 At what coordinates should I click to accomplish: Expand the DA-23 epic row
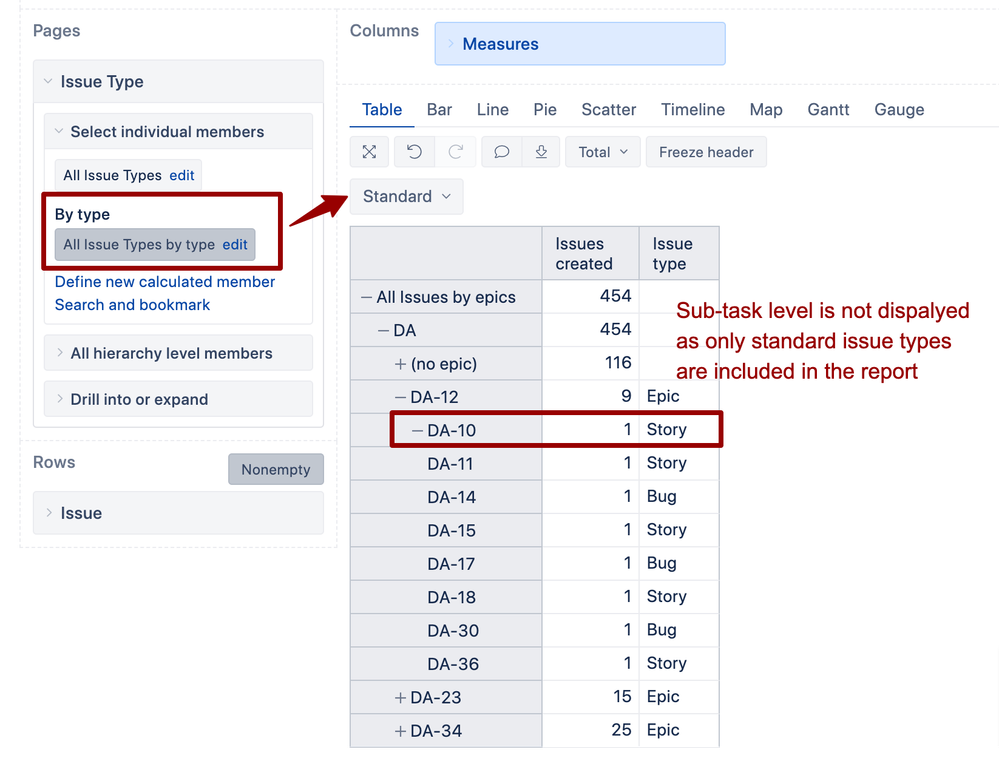pos(400,698)
